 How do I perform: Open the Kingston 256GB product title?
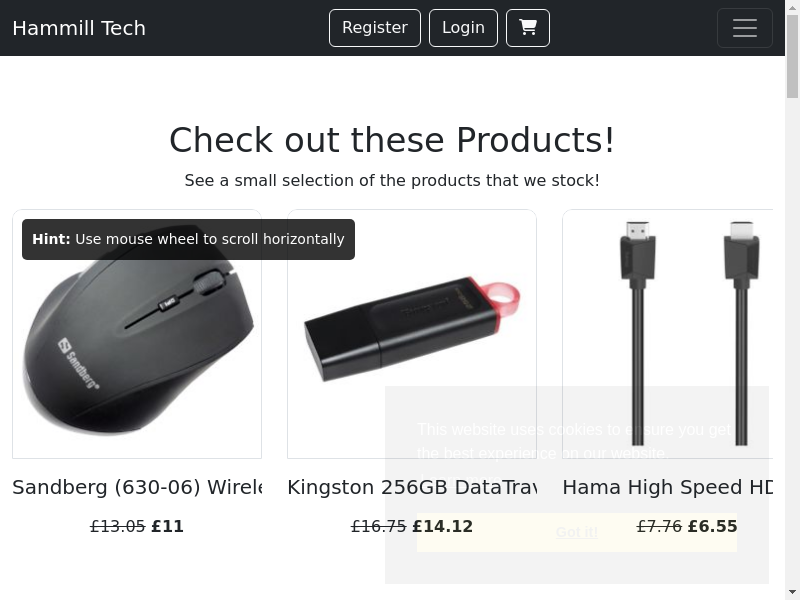click(411, 487)
